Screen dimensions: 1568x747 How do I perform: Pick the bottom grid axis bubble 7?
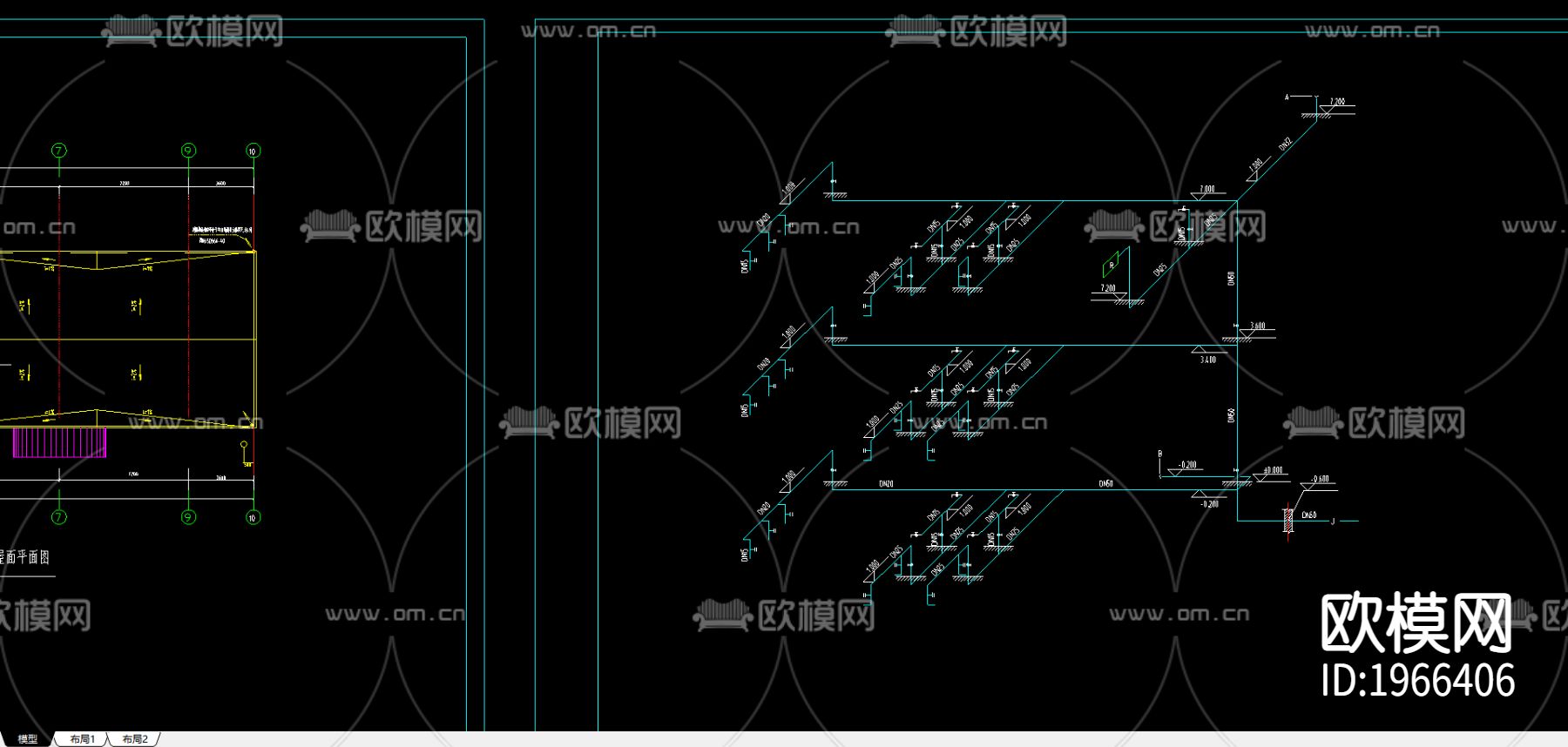pos(59,517)
